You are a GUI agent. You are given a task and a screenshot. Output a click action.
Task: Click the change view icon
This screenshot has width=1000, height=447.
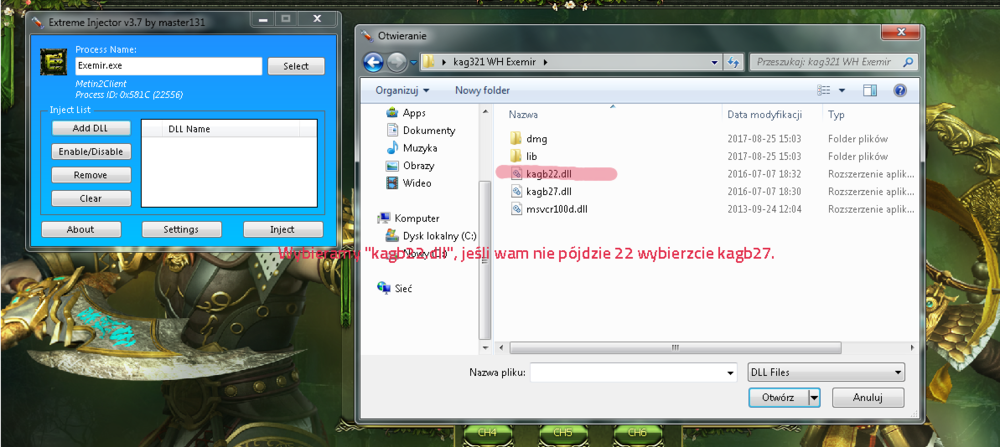823,91
